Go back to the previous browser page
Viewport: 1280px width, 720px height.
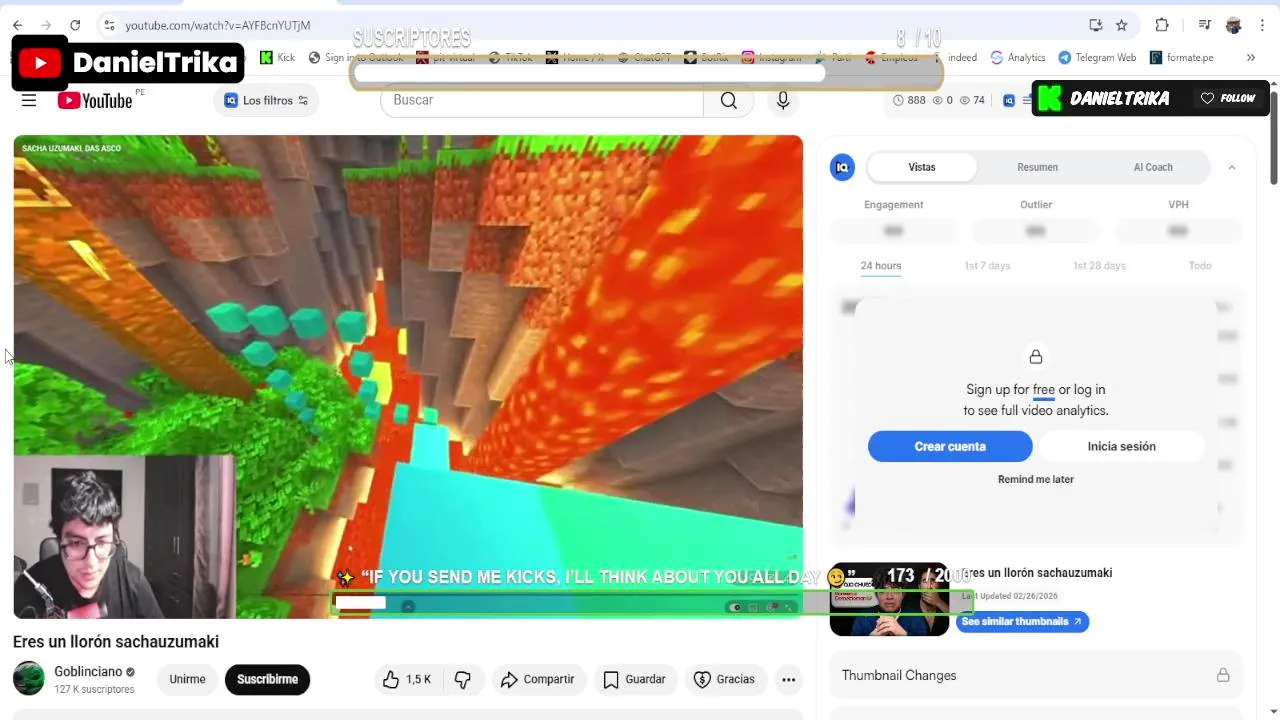click(x=17, y=25)
